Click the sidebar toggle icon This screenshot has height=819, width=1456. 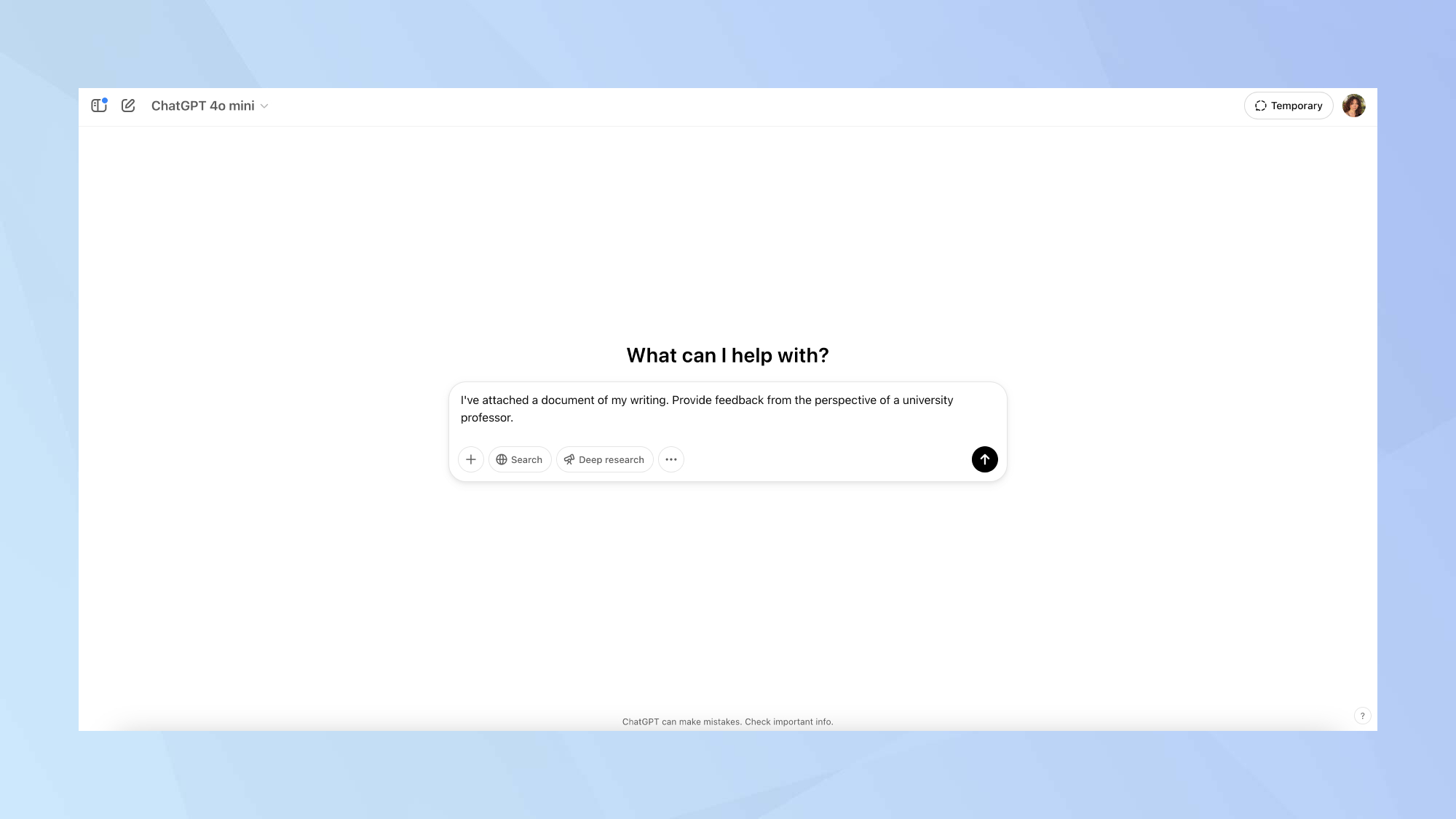(99, 106)
